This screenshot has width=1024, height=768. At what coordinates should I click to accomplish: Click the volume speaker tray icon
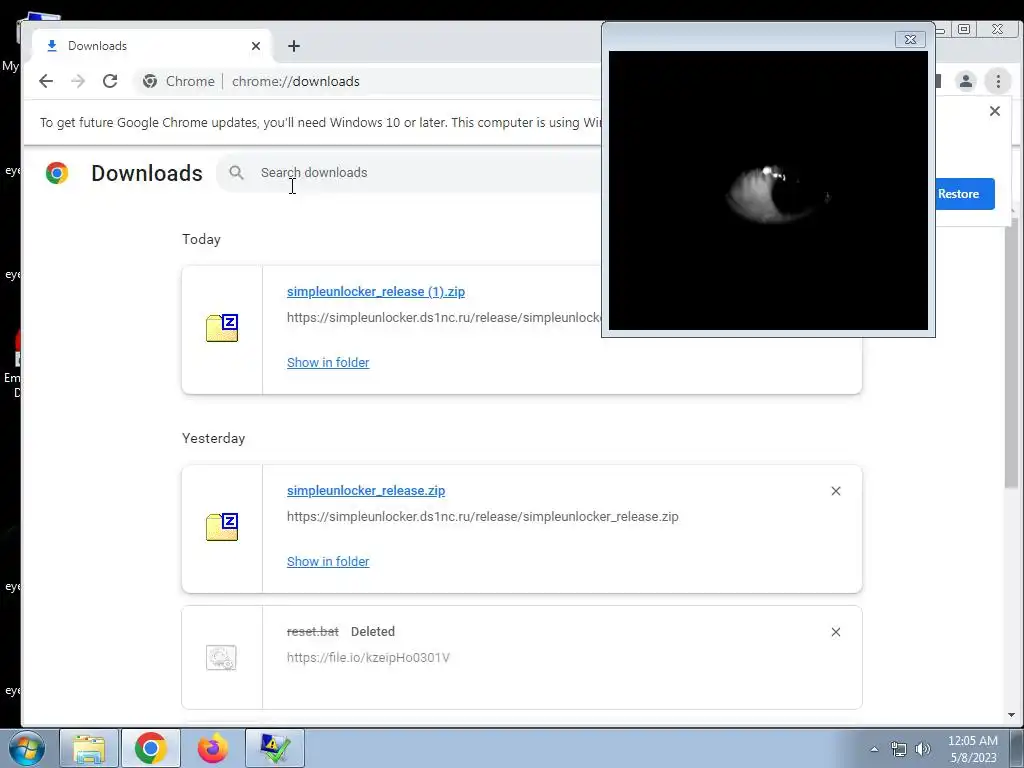click(923, 749)
